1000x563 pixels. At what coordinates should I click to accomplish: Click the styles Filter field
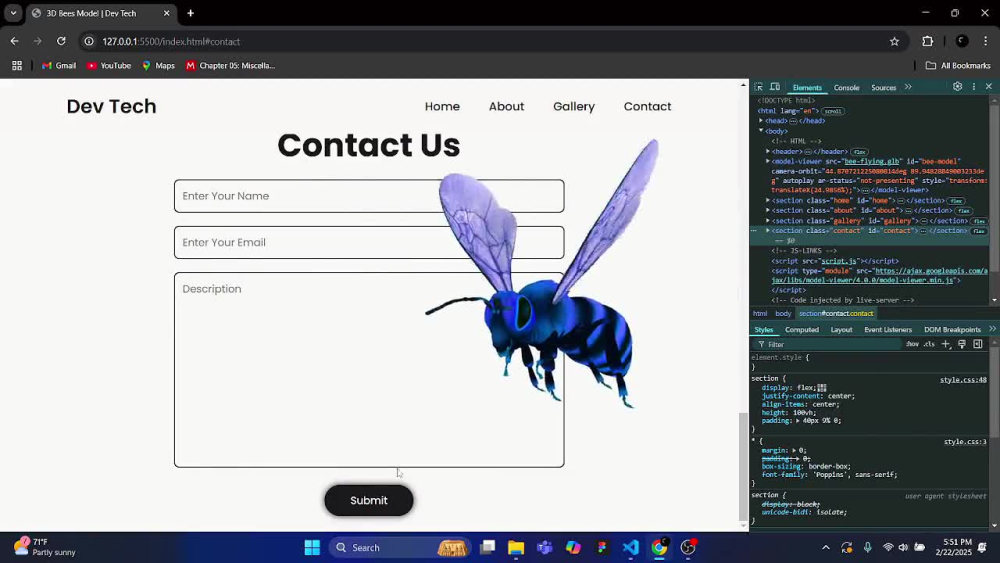[x=829, y=344]
